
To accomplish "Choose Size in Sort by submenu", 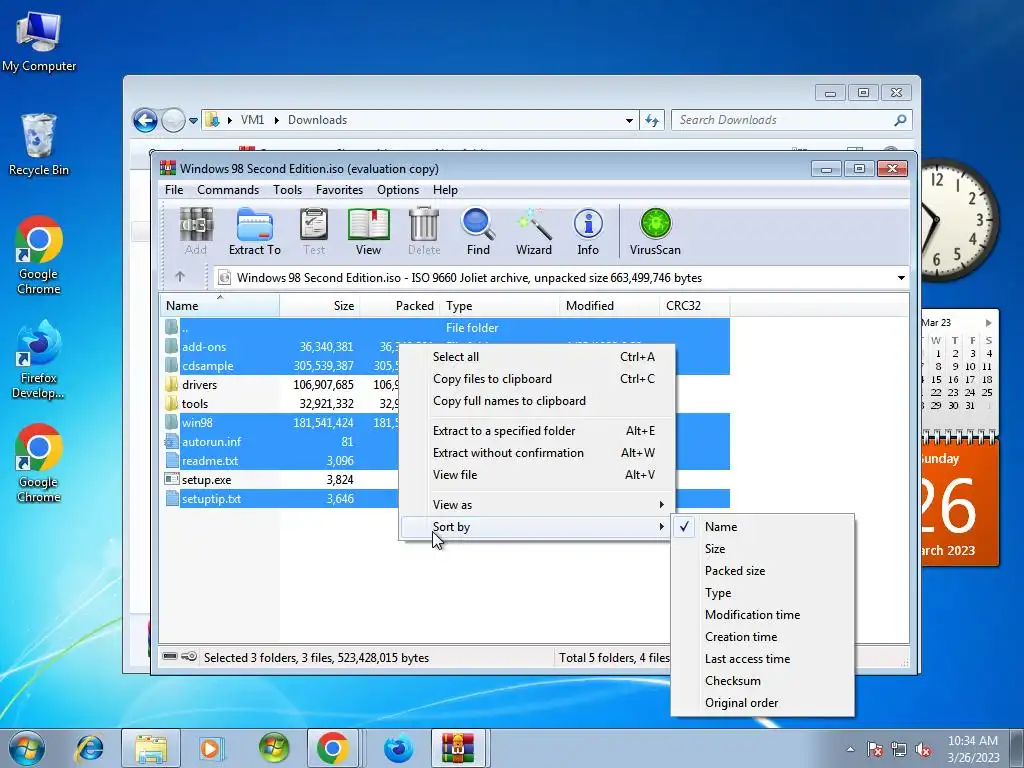I will (762, 549).
